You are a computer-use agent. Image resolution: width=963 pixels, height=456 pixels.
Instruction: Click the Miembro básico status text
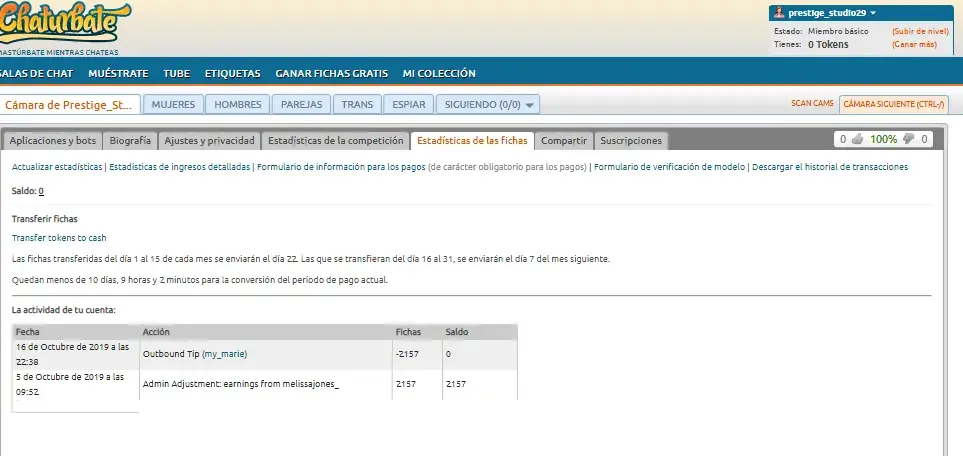838,31
